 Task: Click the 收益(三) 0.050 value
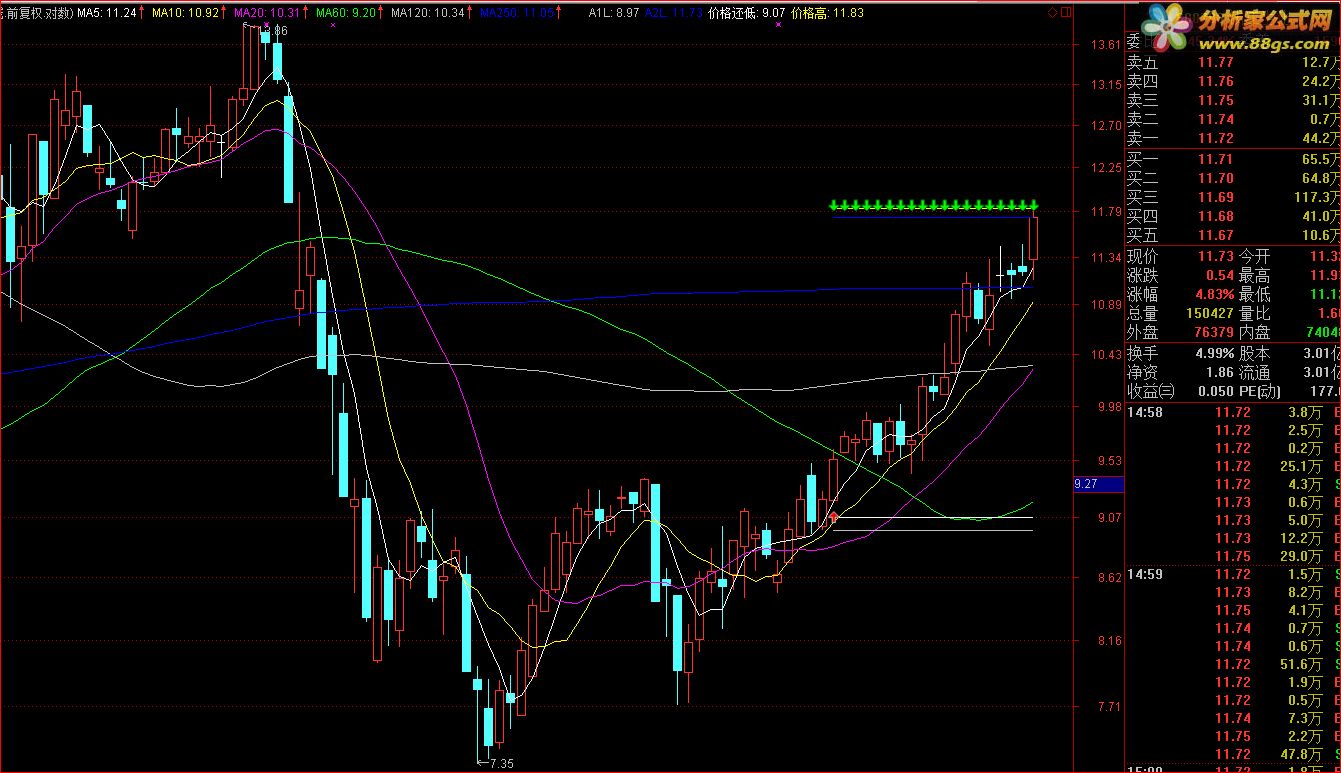[1215, 391]
